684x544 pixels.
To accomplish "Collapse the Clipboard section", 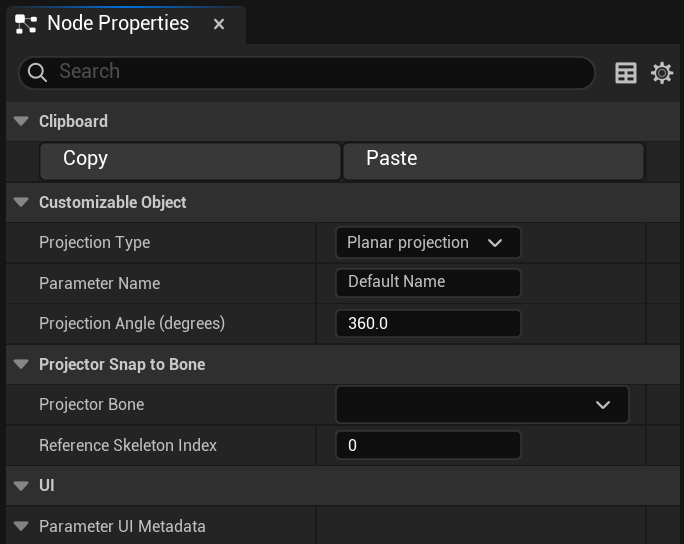I will 21,121.
